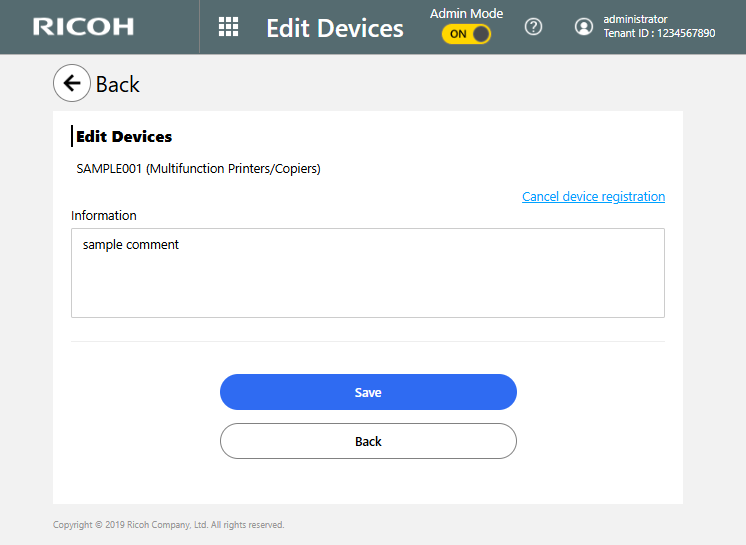
Task: Click the Tenant ID : 1234567890 text
Action: [659, 34]
